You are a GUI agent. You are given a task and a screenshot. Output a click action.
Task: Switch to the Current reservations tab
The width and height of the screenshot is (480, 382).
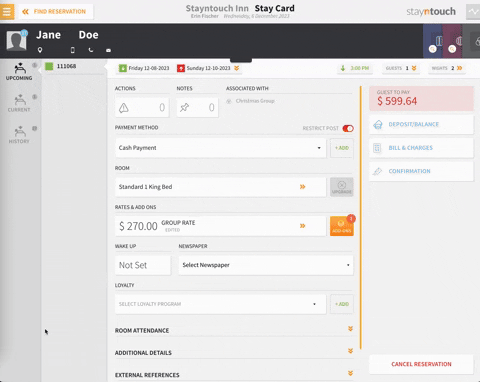pyautogui.click(x=19, y=103)
